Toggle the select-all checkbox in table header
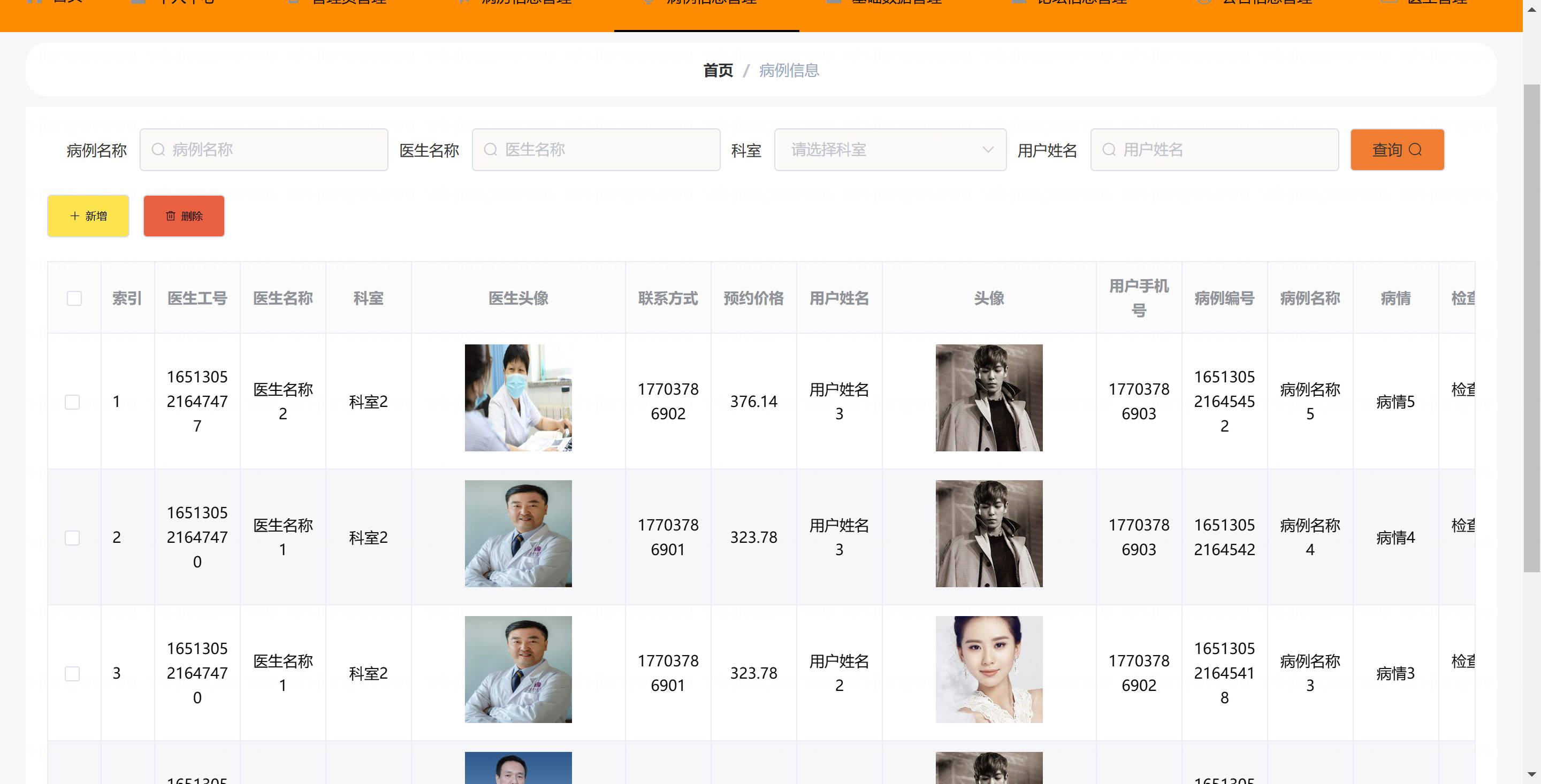 coord(74,298)
